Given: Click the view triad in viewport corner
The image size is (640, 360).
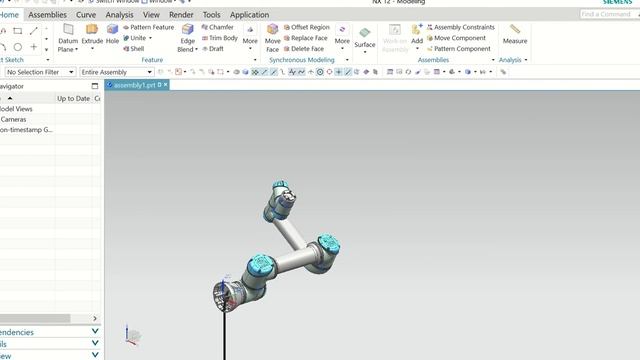Looking at the screenshot, I should tap(133, 336).
